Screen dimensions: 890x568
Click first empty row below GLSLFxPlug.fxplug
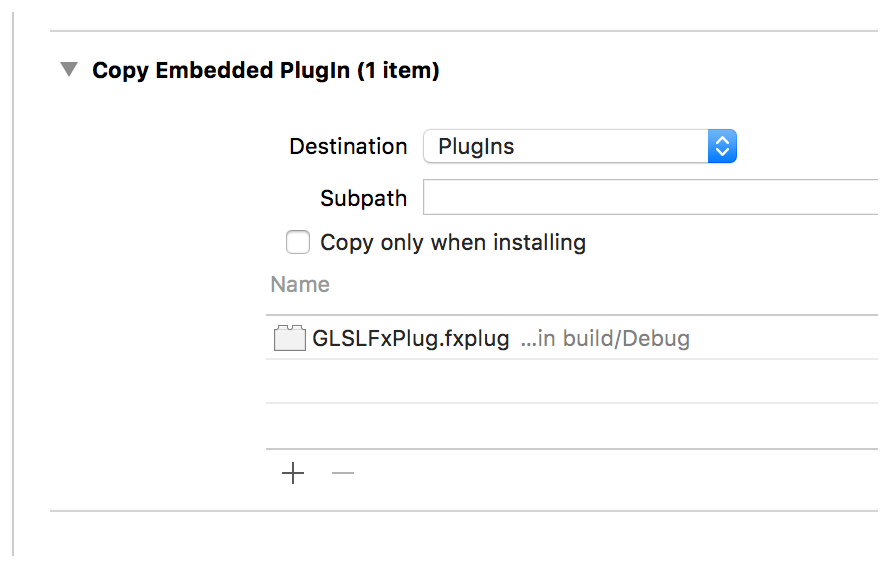click(570, 381)
